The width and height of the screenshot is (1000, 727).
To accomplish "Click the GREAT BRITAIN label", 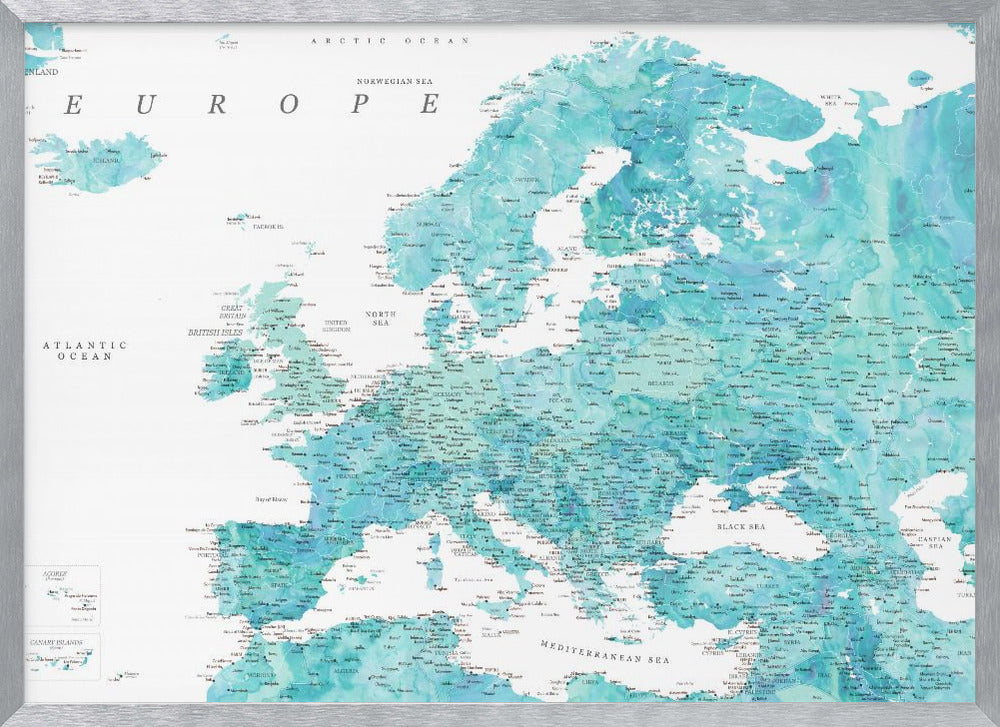I will pos(231,309).
